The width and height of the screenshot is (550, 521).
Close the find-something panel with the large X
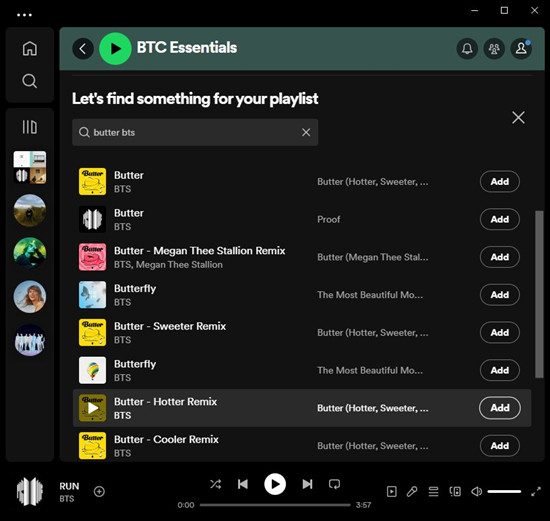tap(518, 118)
